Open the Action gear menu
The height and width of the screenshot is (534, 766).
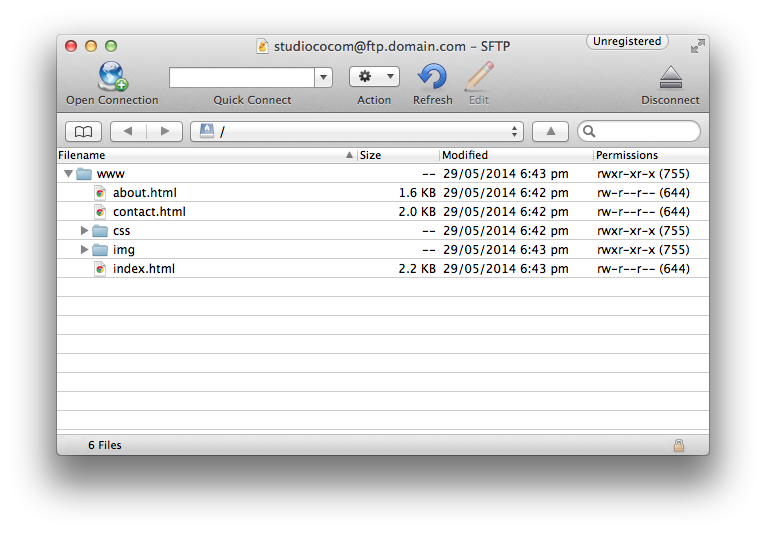pyautogui.click(x=374, y=77)
